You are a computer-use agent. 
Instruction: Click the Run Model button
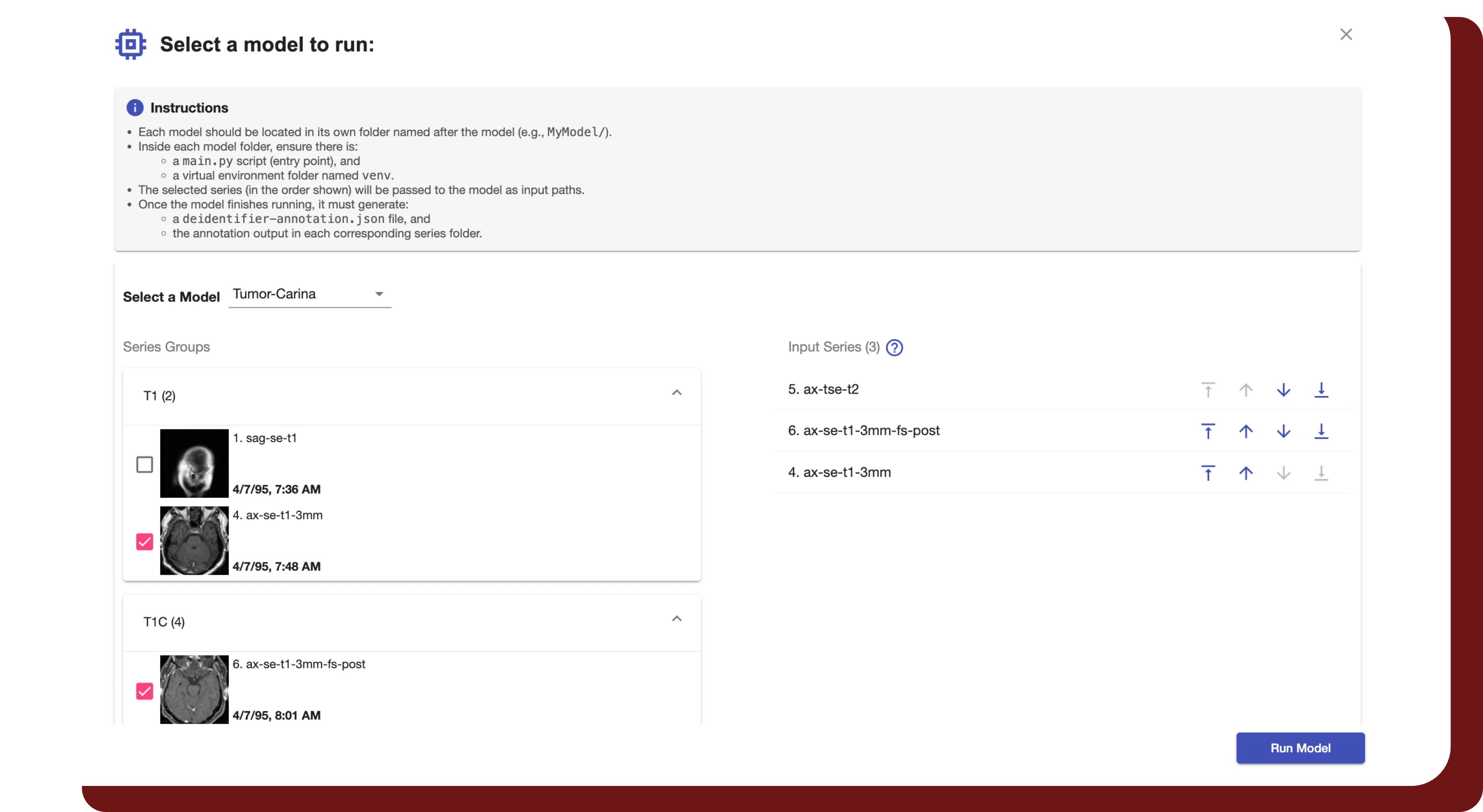[x=1300, y=748]
